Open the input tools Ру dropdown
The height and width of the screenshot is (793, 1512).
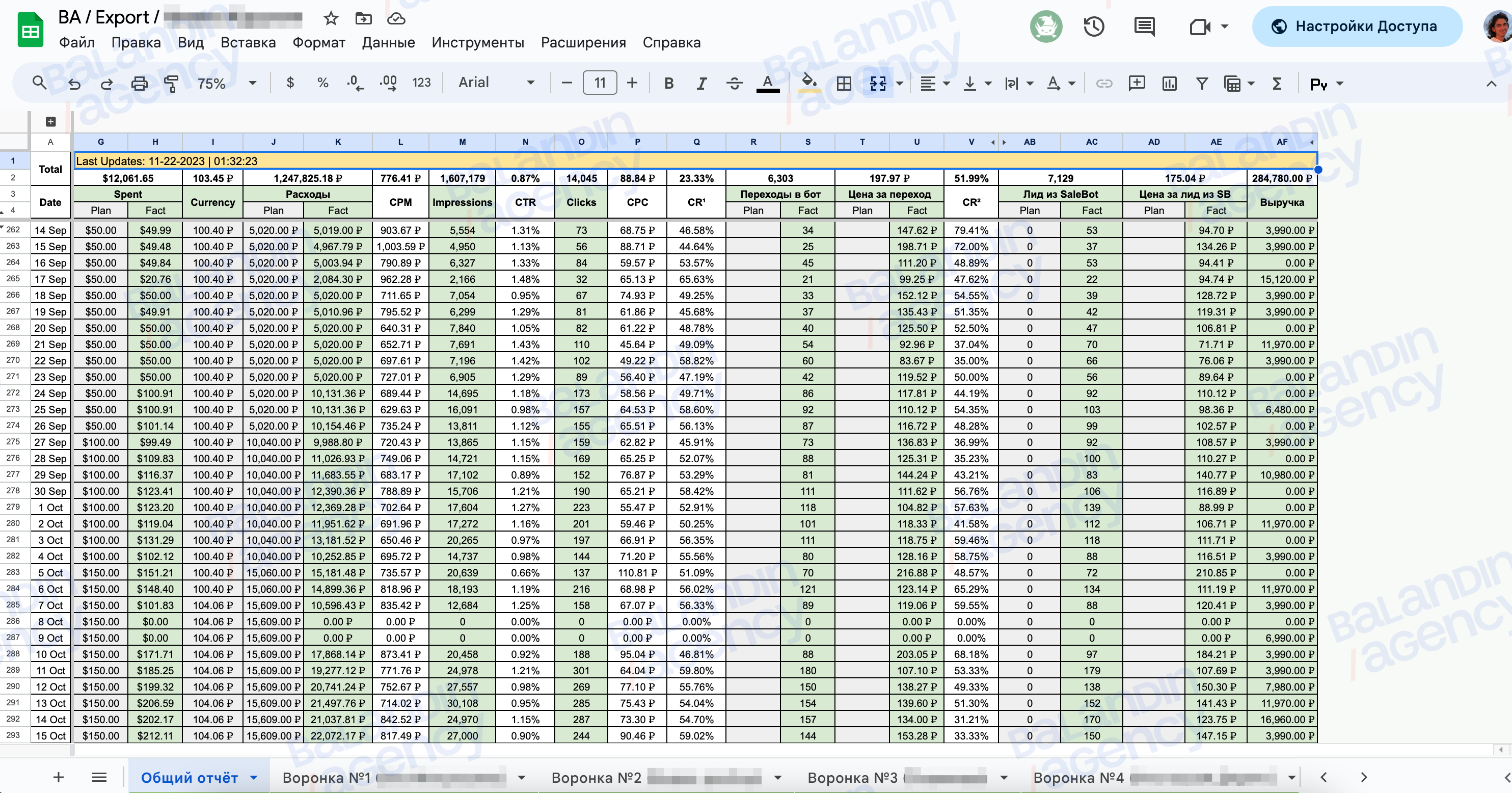tap(1326, 84)
